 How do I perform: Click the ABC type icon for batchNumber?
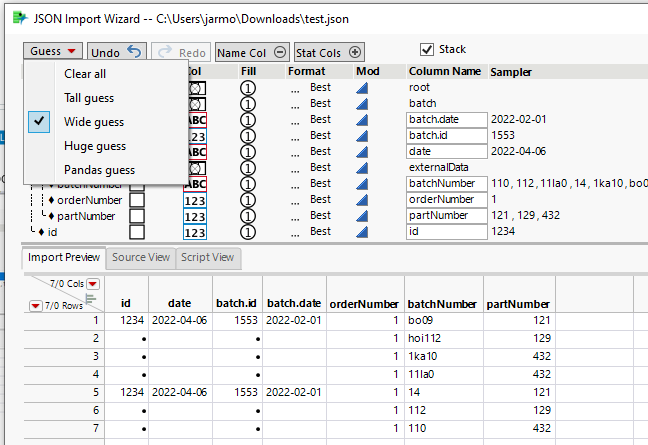(196, 184)
